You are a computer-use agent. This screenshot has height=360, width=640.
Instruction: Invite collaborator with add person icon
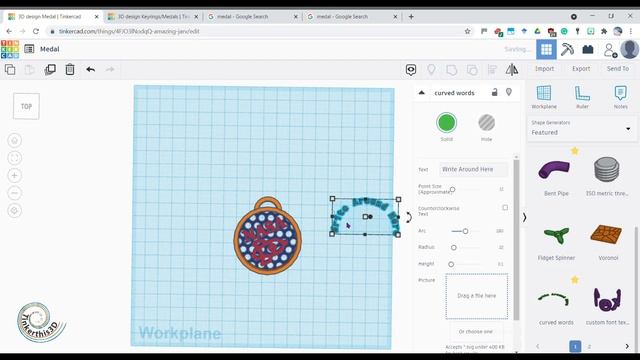[x=610, y=50]
